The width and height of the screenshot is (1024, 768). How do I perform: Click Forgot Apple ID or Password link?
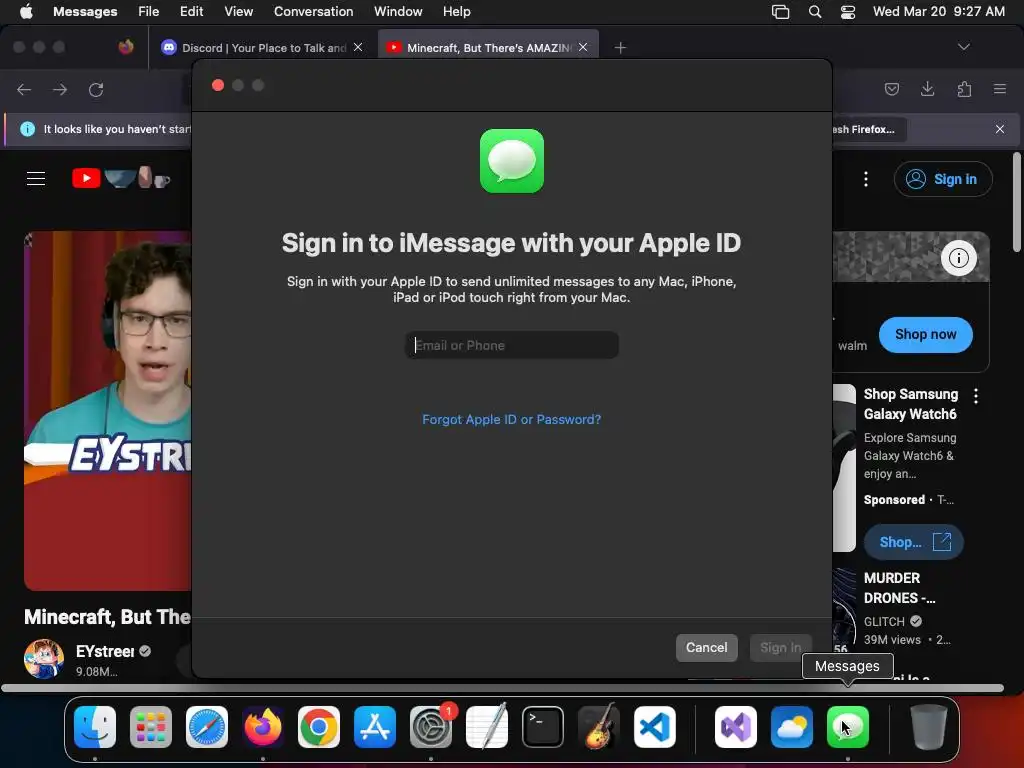tap(511, 419)
